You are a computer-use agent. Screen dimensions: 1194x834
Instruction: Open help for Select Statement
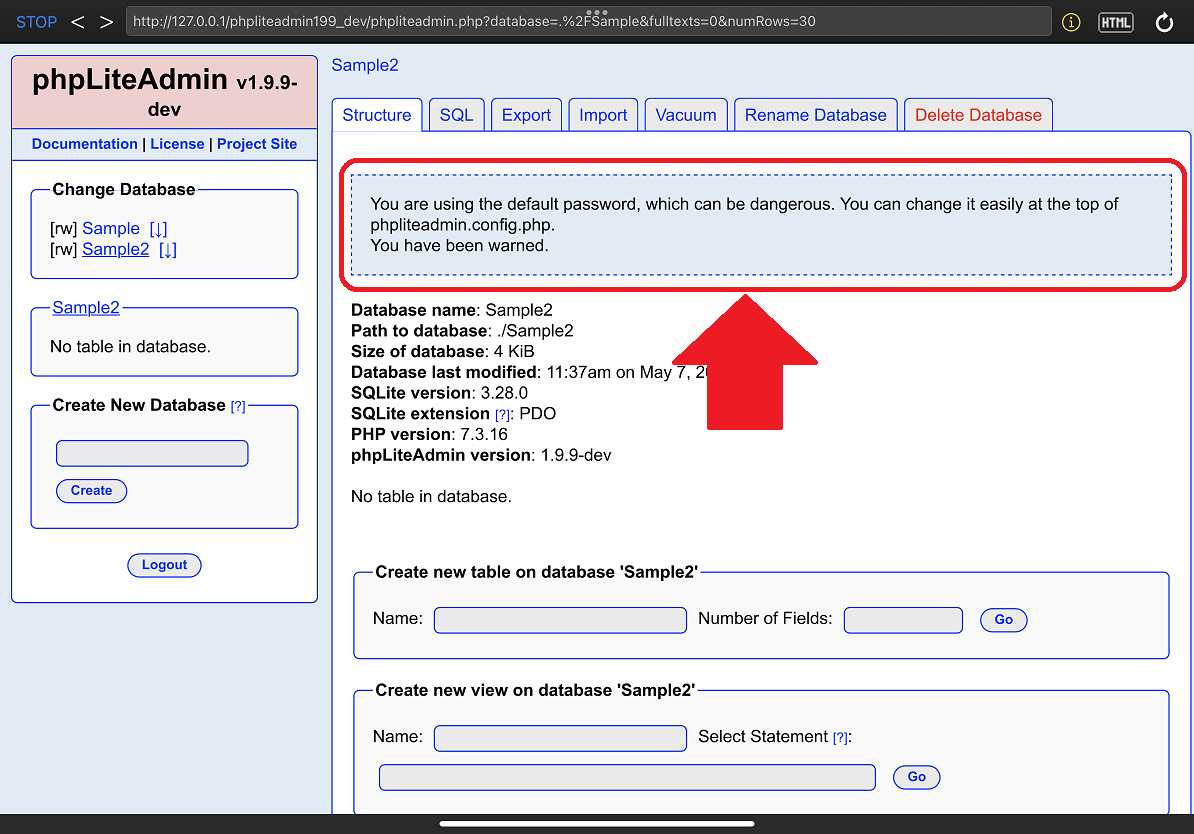(x=840, y=738)
